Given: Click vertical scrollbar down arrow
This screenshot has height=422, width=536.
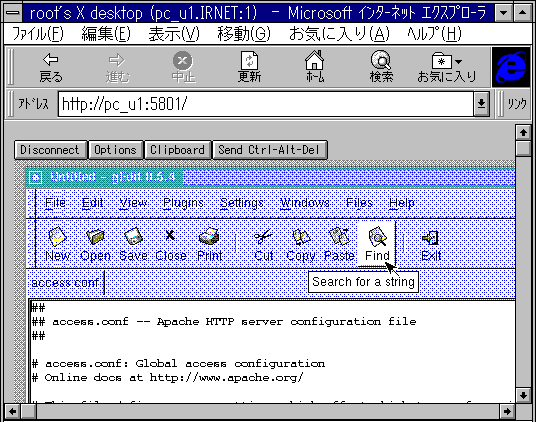Looking at the screenshot, I should pyautogui.click(x=523, y=395).
